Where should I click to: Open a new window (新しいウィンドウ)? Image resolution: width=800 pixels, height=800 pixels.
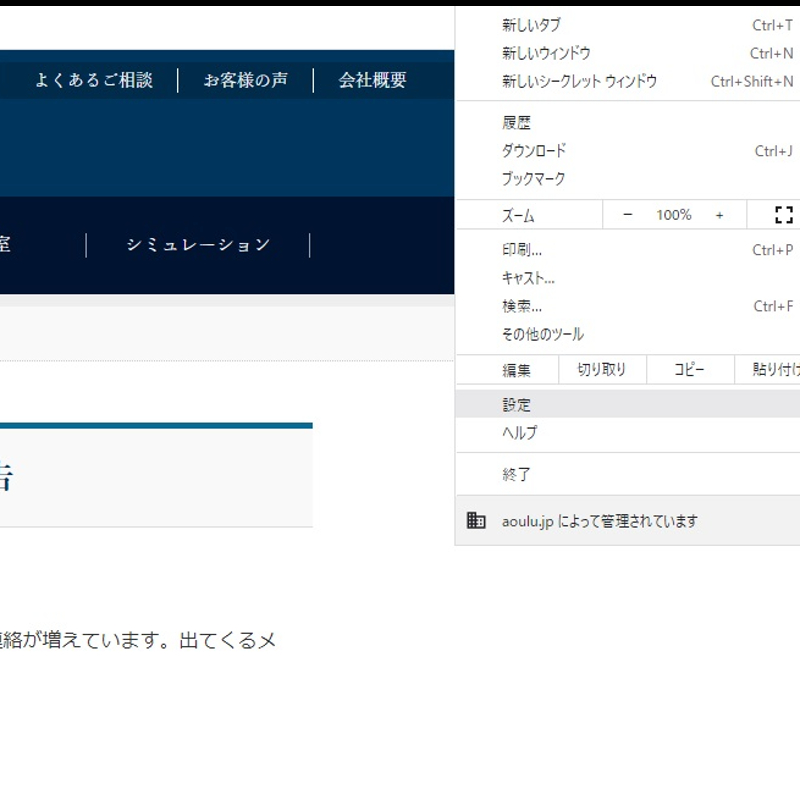[628, 53]
